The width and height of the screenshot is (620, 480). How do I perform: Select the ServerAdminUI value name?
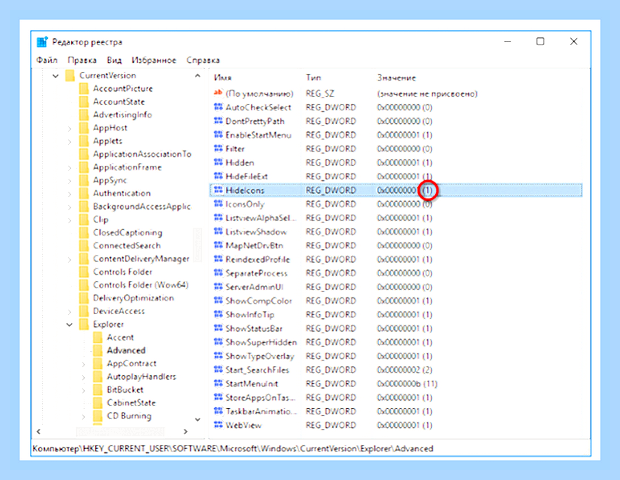point(254,287)
